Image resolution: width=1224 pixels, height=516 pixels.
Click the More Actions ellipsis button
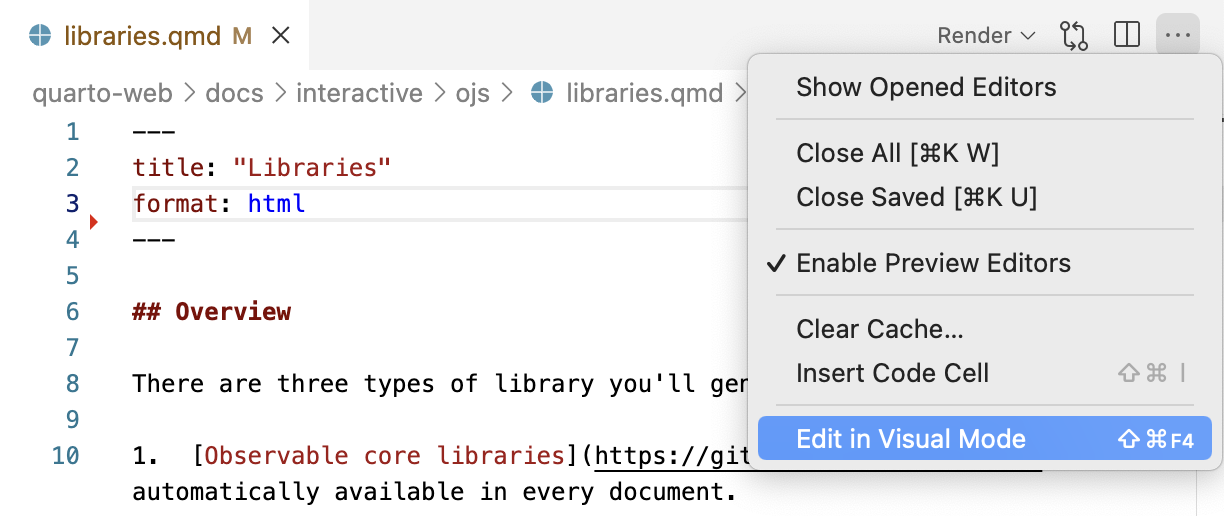tap(1178, 36)
